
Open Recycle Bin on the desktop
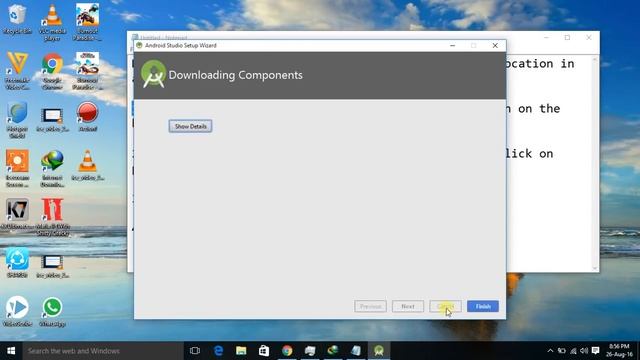pyautogui.click(x=17, y=19)
